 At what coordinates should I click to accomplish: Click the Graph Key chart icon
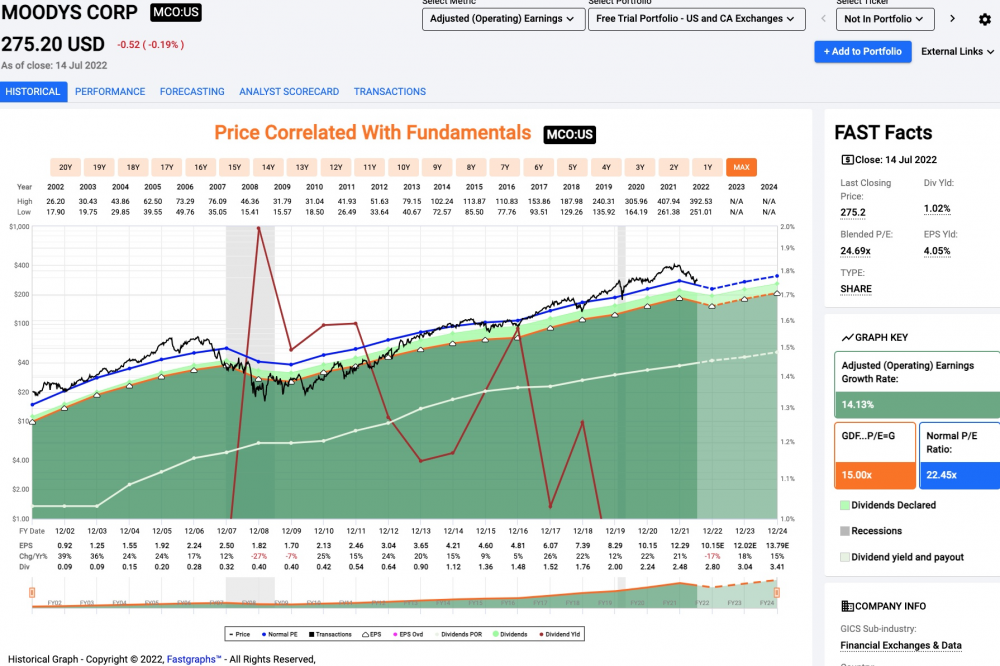[848, 337]
